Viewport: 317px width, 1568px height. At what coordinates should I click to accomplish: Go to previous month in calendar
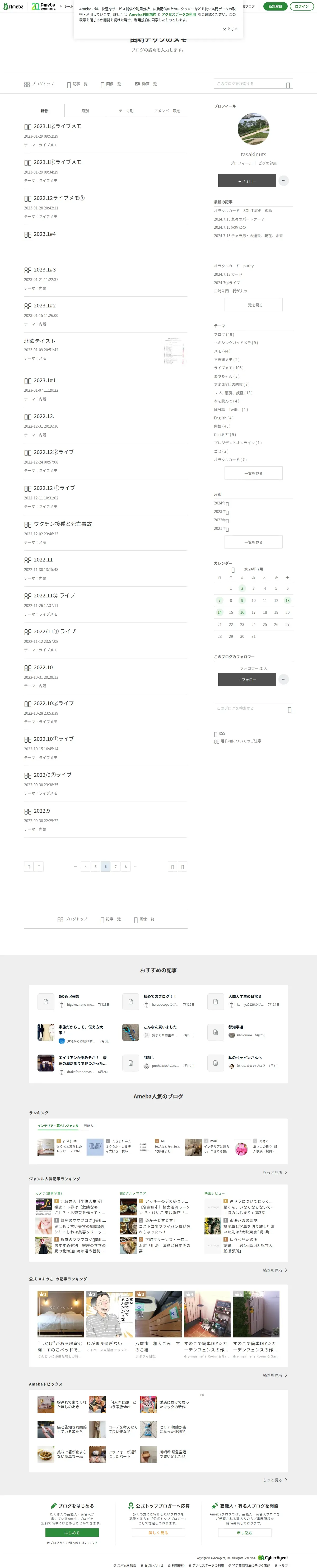232,570
